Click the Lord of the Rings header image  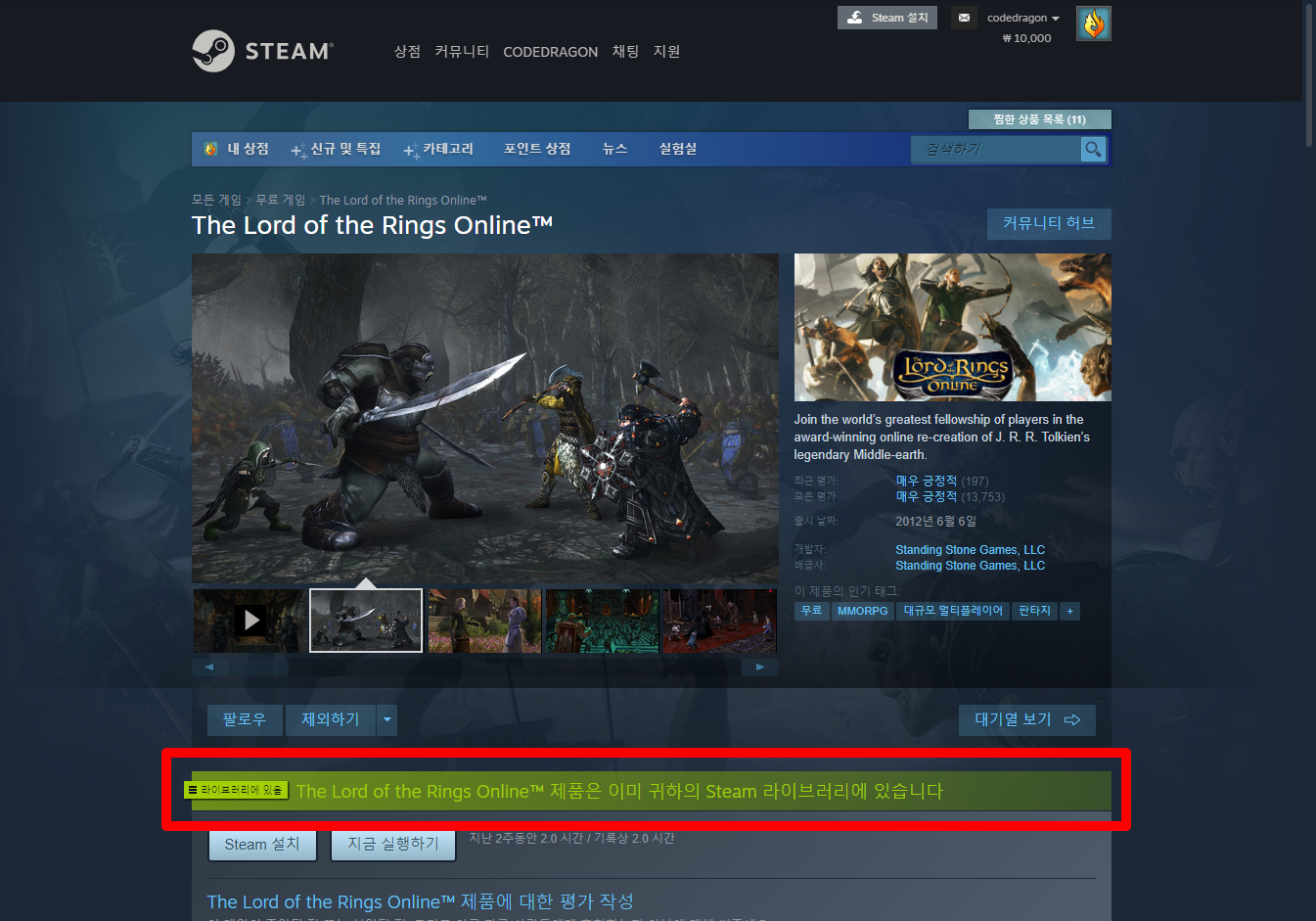[952, 327]
